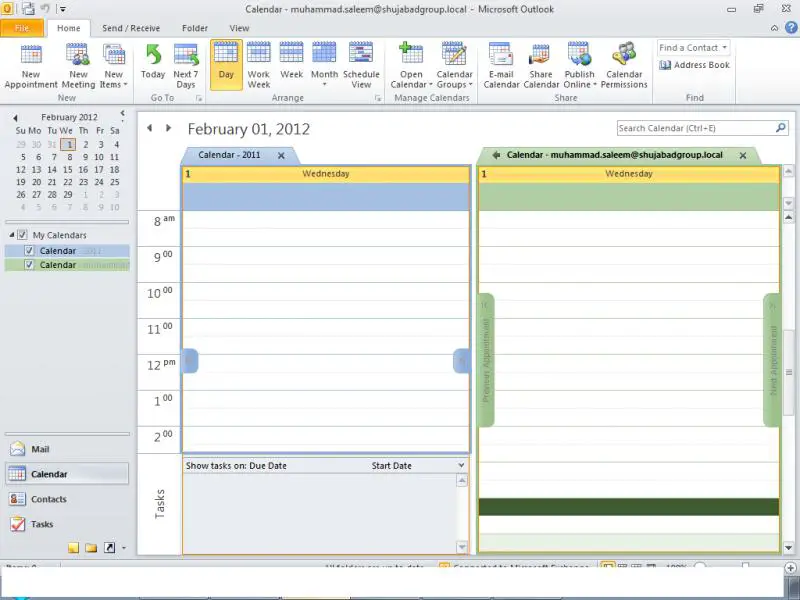Viewport: 800px width, 600px height.
Task: Open Calendar Permissions
Action: point(624,66)
